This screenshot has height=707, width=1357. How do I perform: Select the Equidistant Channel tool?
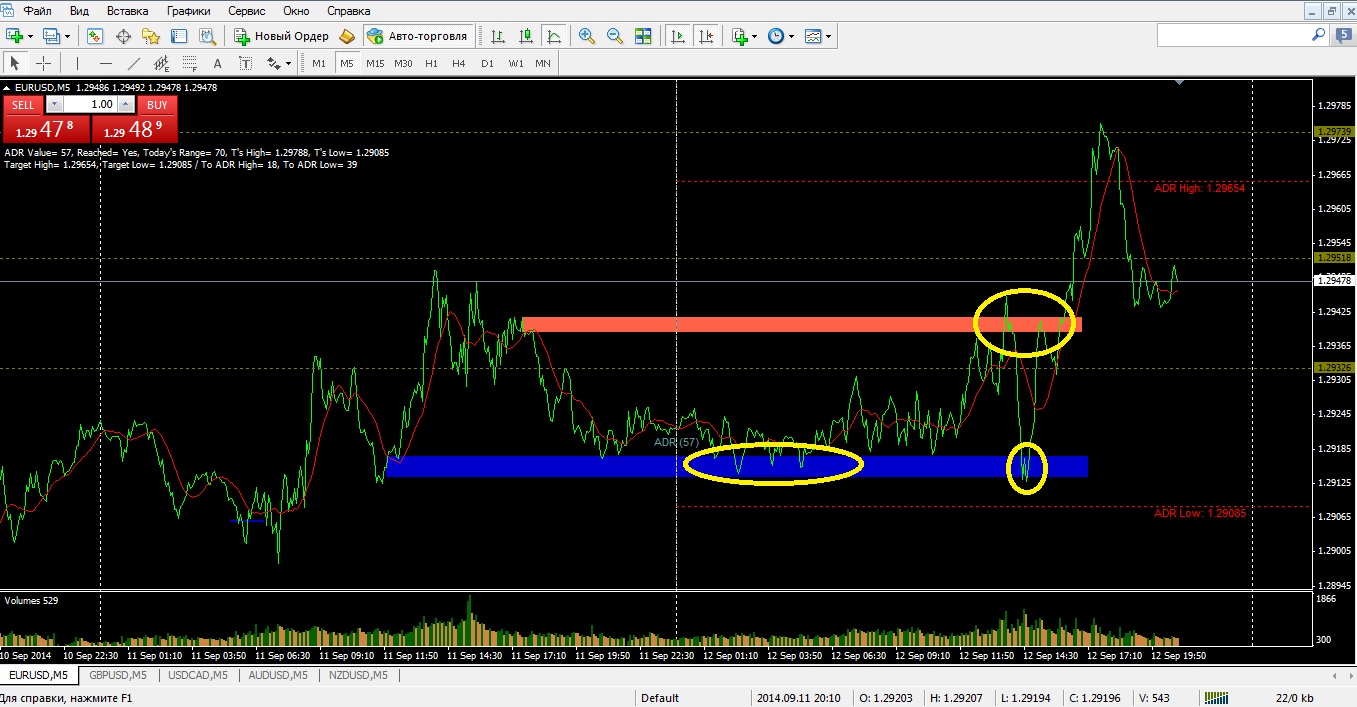[x=161, y=63]
